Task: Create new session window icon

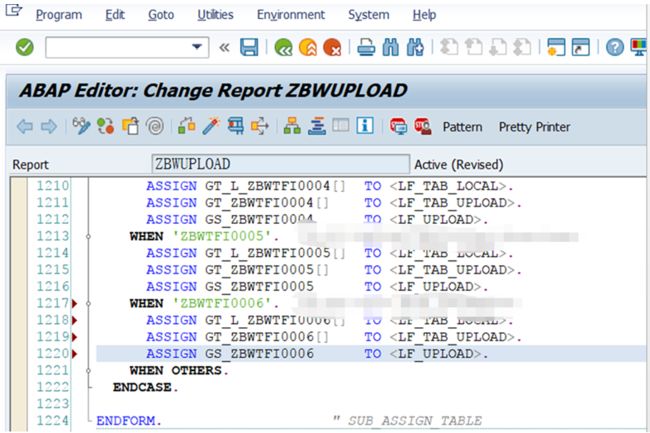Action: 556,47
